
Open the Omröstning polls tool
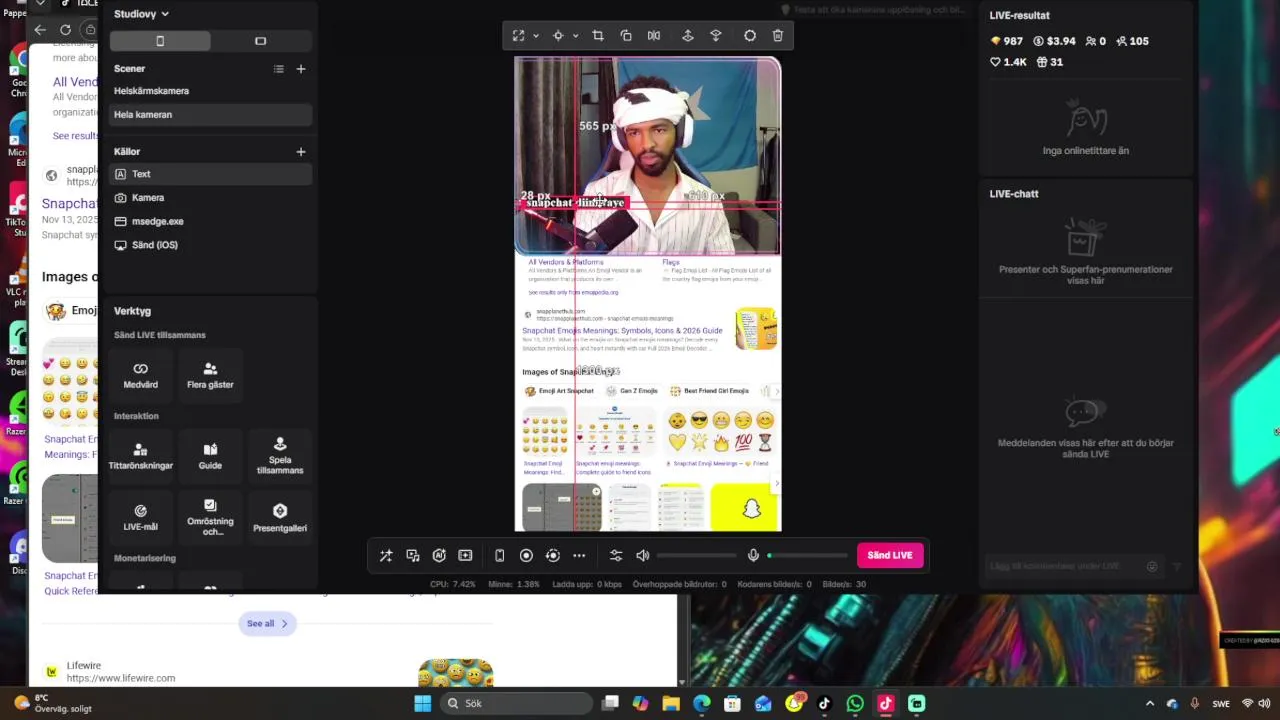210,518
